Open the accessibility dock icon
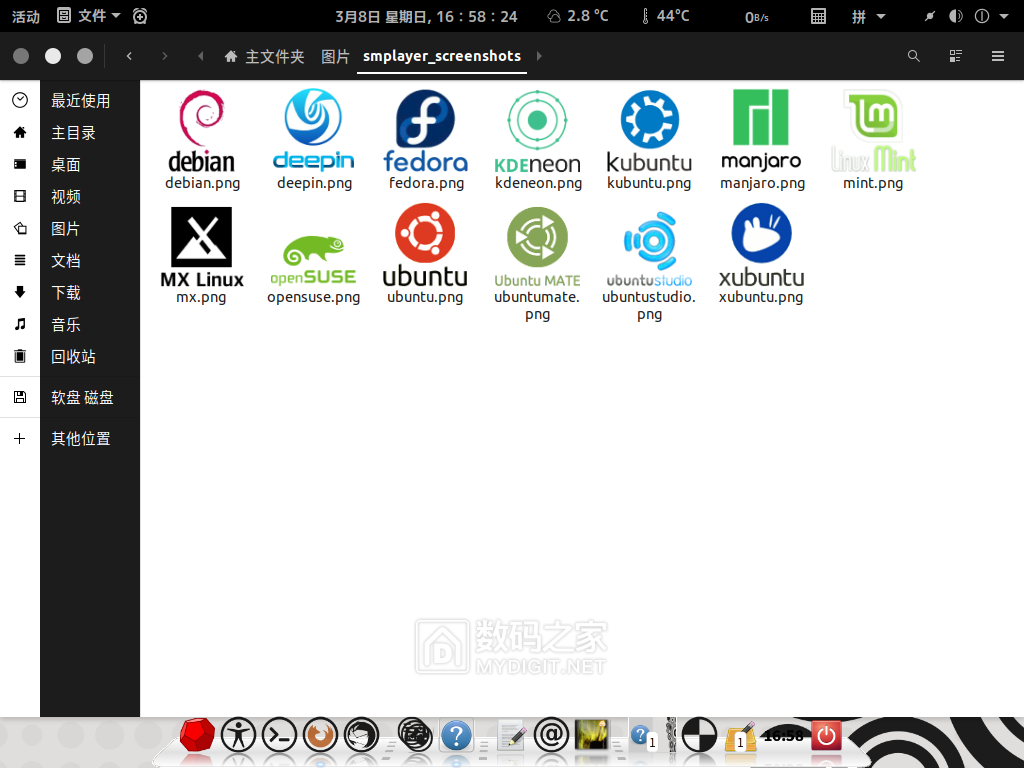Viewport: 1024px width, 768px height. pyautogui.click(x=238, y=735)
